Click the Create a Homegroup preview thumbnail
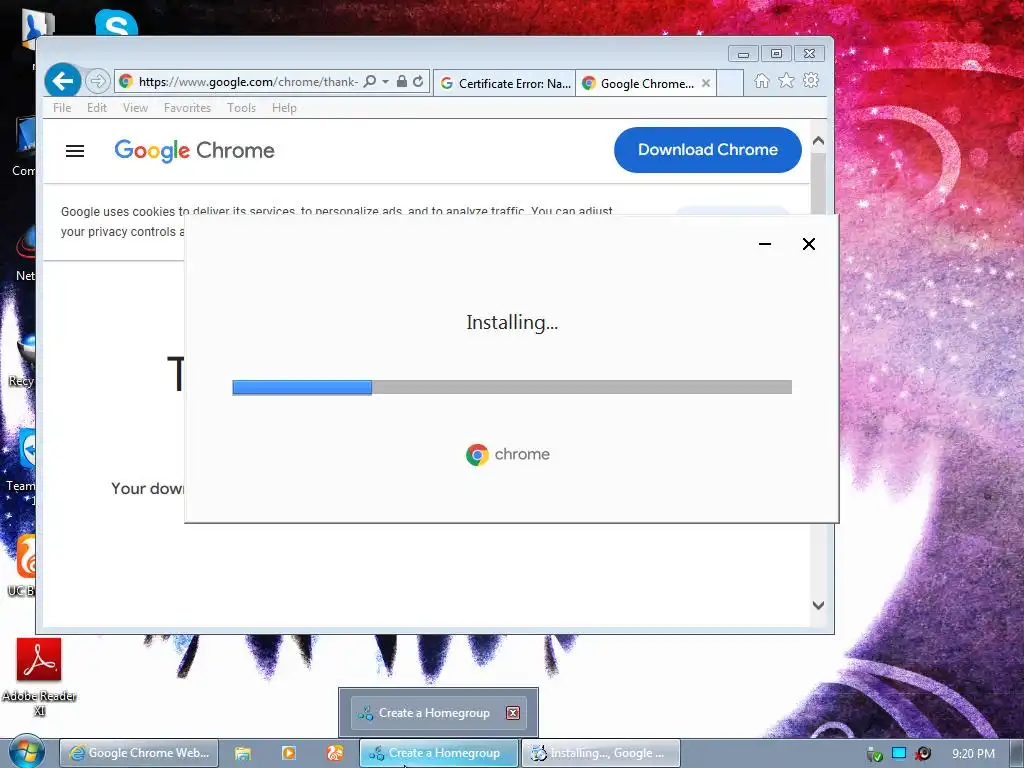This screenshot has height=768, width=1024. click(438, 712)
